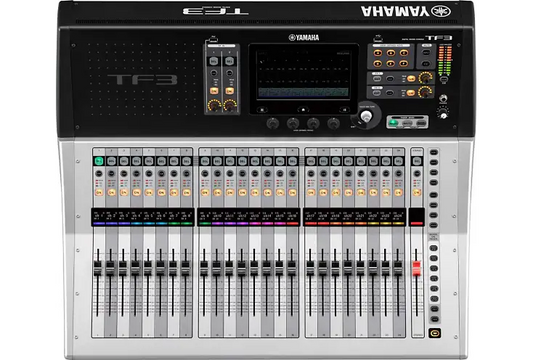The width and height of the screenshot is (533, 360).
Task: Click the first User Defined knob below the screen
Action: [x=273, y=123]
